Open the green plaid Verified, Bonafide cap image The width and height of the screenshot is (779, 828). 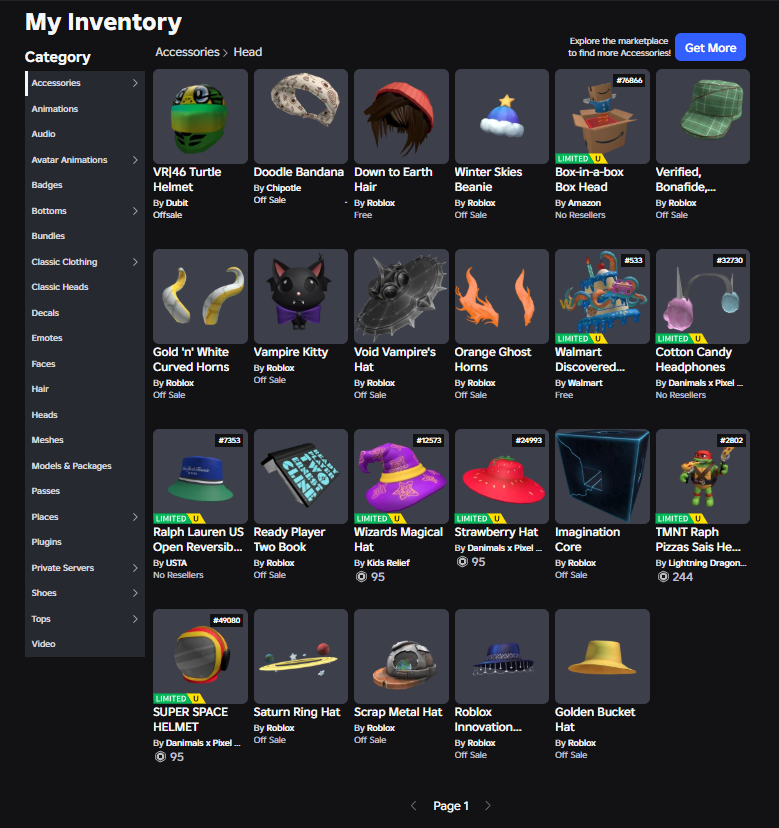[703, 116]
